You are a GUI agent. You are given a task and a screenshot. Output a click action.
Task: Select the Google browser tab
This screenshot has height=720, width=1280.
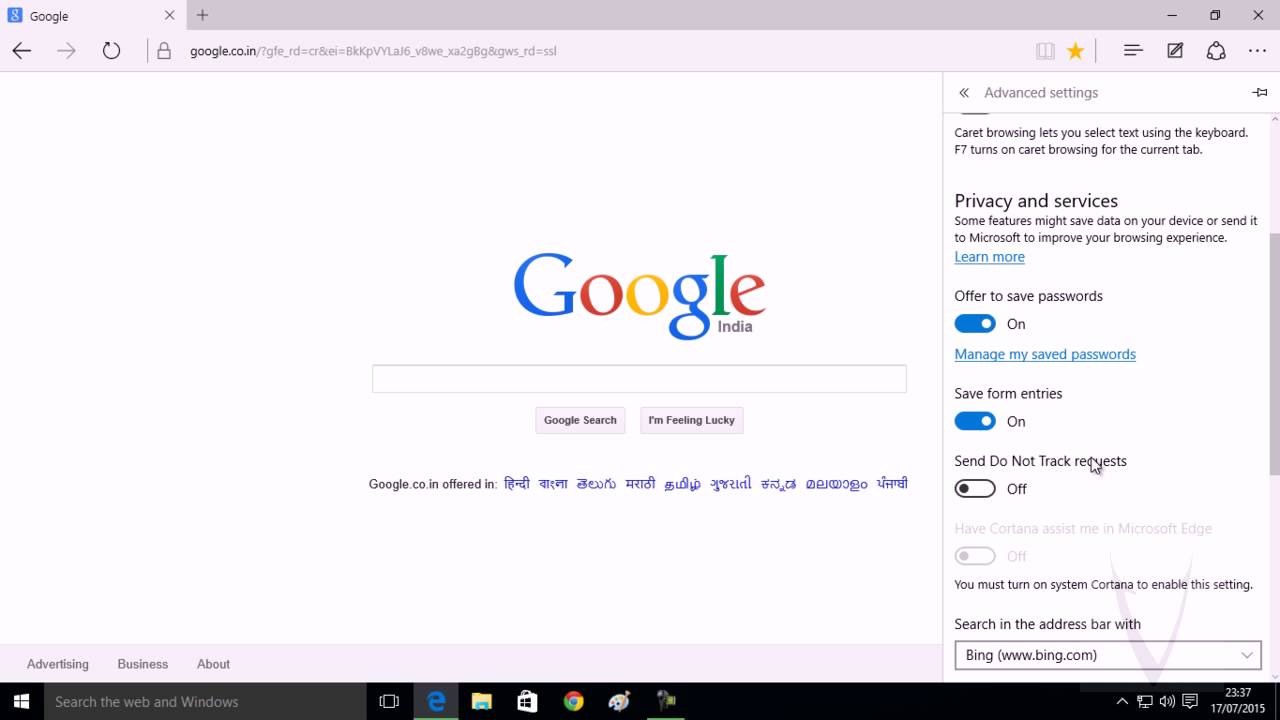[x=93, y=15]
